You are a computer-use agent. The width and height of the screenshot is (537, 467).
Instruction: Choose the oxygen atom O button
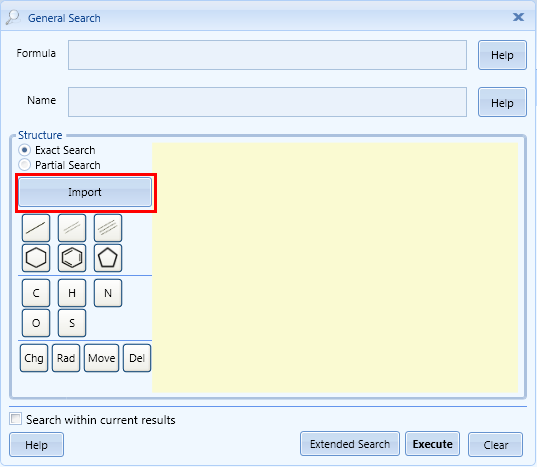pos(36,323)
